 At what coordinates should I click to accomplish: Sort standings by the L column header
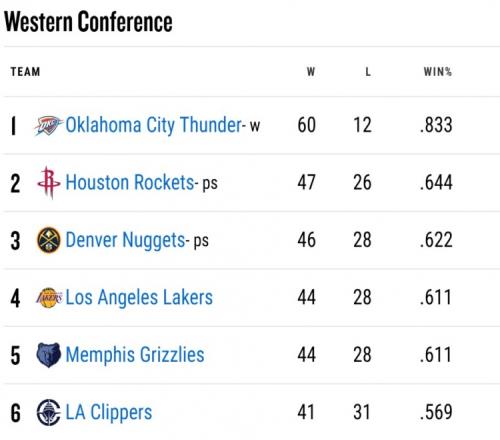368,72
